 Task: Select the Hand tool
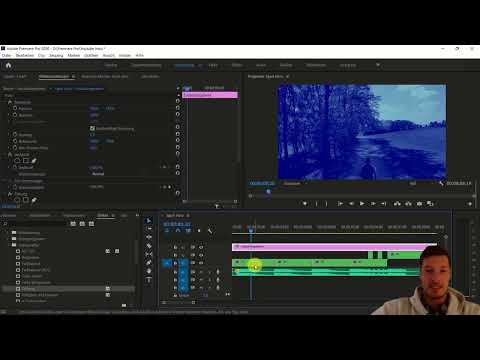pyautogui.click(x=149, y=271)
